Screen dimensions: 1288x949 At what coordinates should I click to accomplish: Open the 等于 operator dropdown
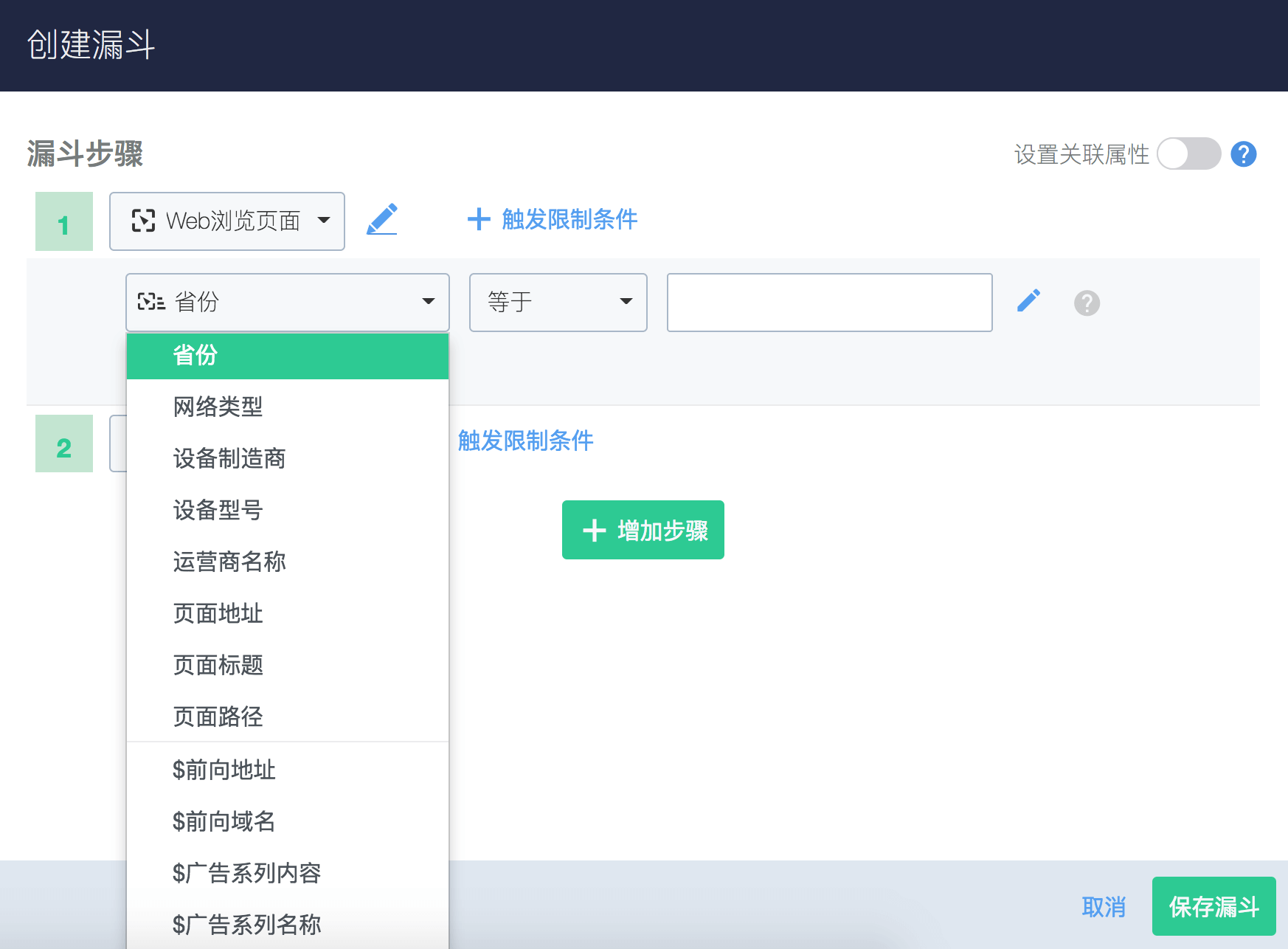click(558, 302)
